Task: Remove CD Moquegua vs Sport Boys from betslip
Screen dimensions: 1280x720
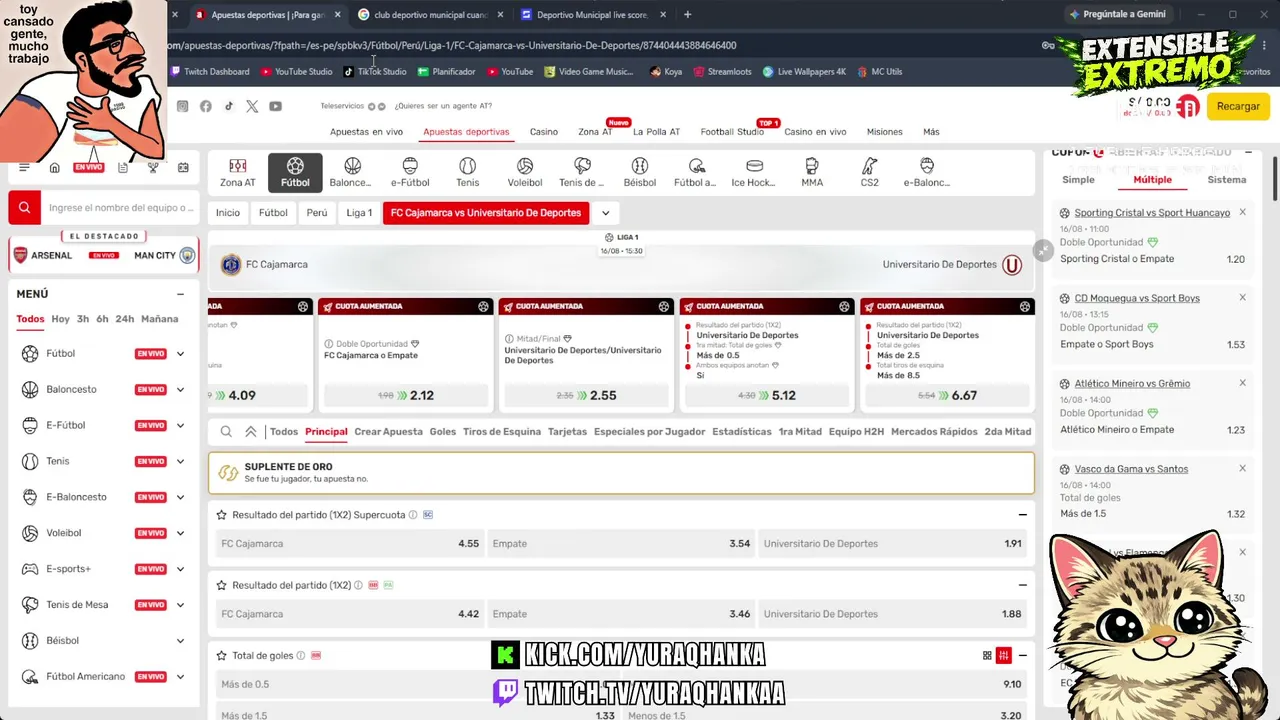Action: (x=1242, y=298)
